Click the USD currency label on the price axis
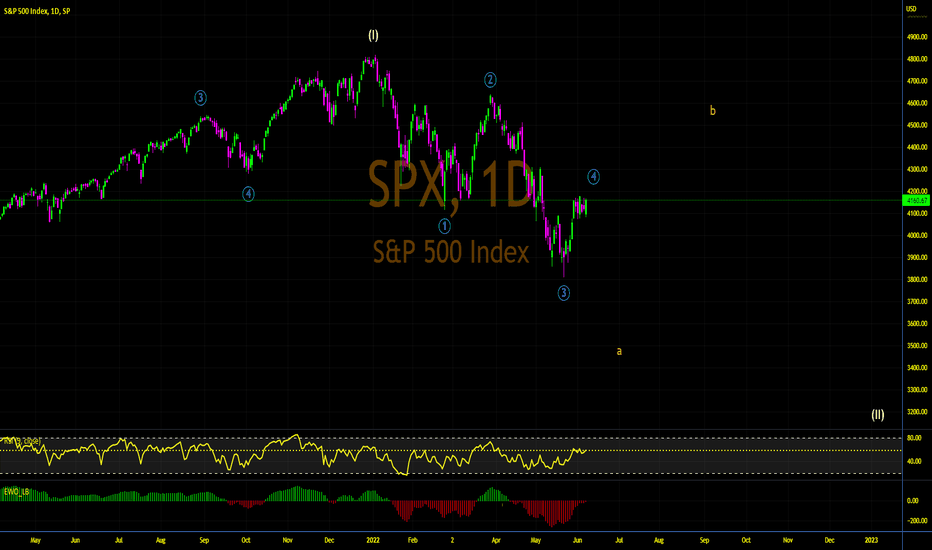The height and width of the screenshot is (550, 932). [911, 9]
